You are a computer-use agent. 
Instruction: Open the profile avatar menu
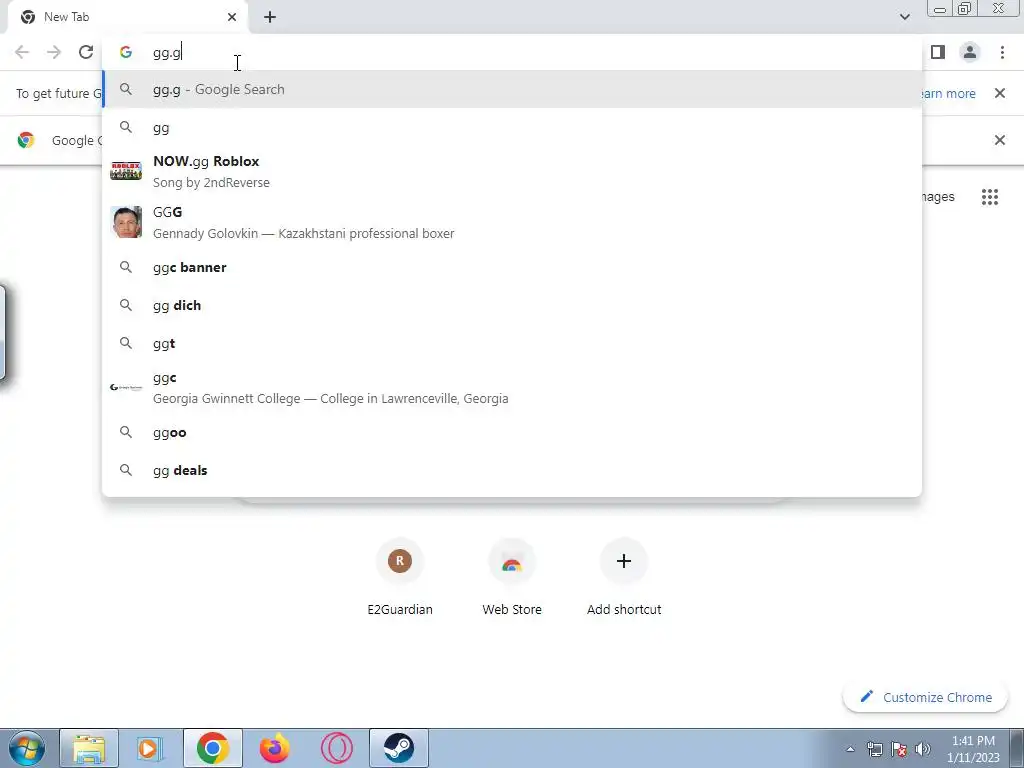pyautogui.click(x=970, y=52)
